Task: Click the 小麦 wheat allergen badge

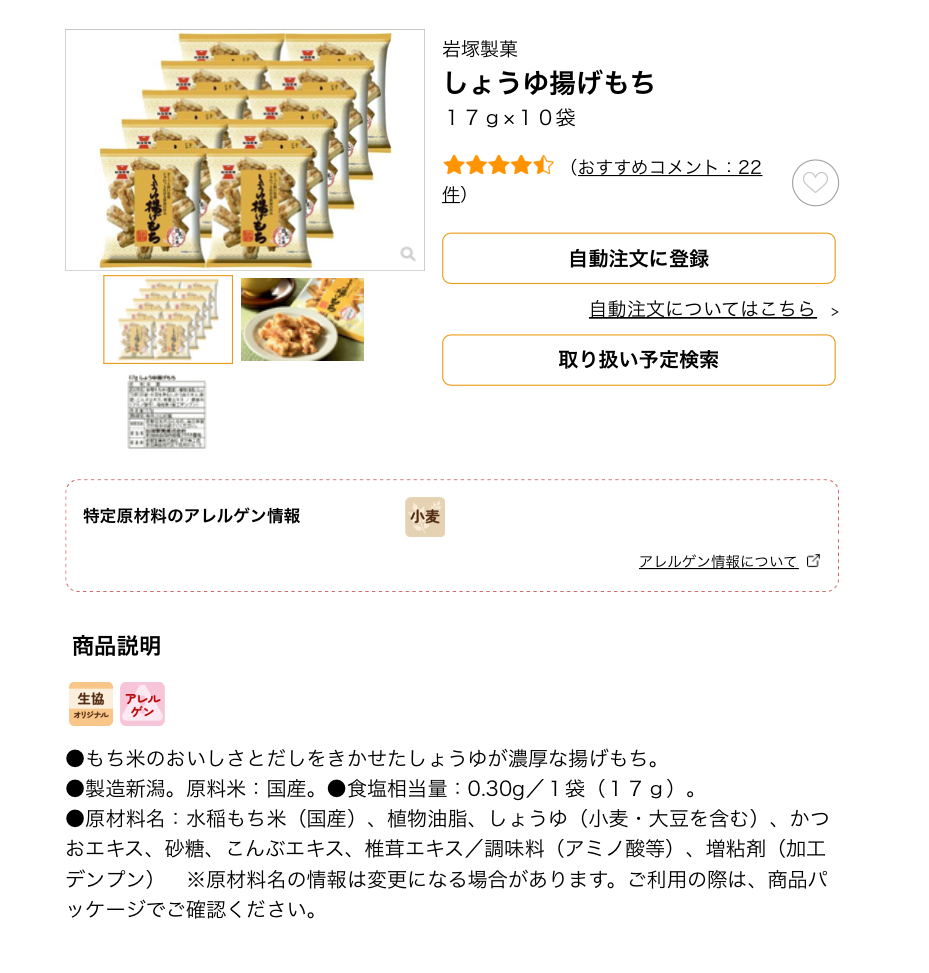Action: [425, 517]
